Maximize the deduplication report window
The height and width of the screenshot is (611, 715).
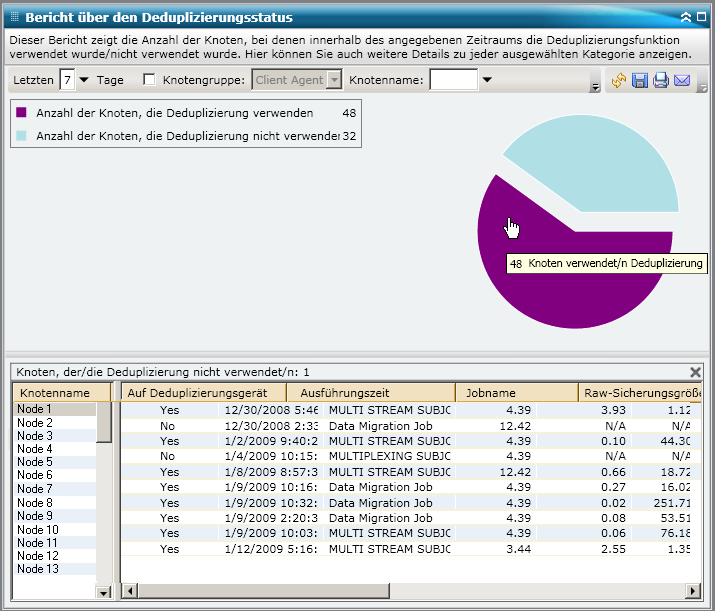pyautogui.click(x=701, y=17)
